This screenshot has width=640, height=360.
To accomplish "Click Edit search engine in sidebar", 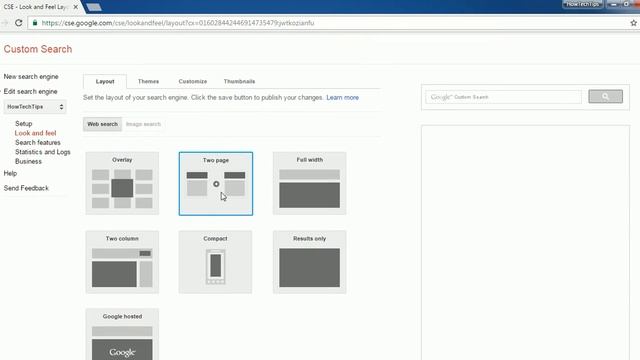I will click(31, 91).
